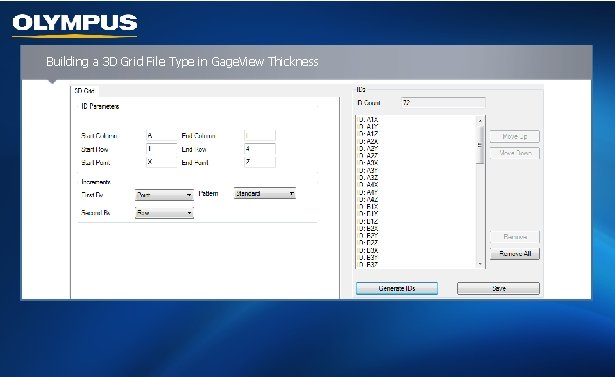This screenshot has height=377, width=615.
Task: Click the Start Column input field
Action: (161, 136)
